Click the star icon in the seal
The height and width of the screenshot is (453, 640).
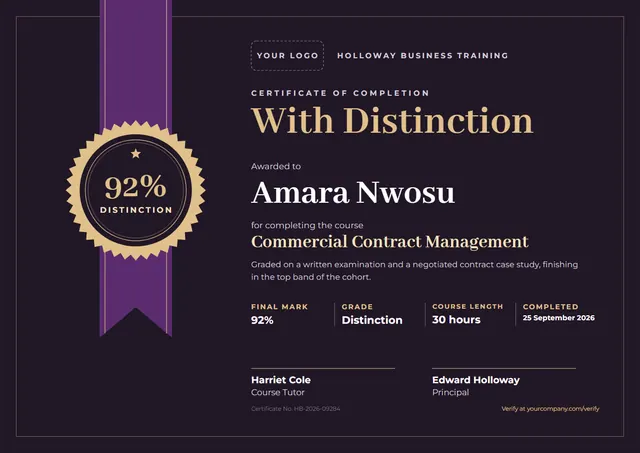(x=136, y=154)
